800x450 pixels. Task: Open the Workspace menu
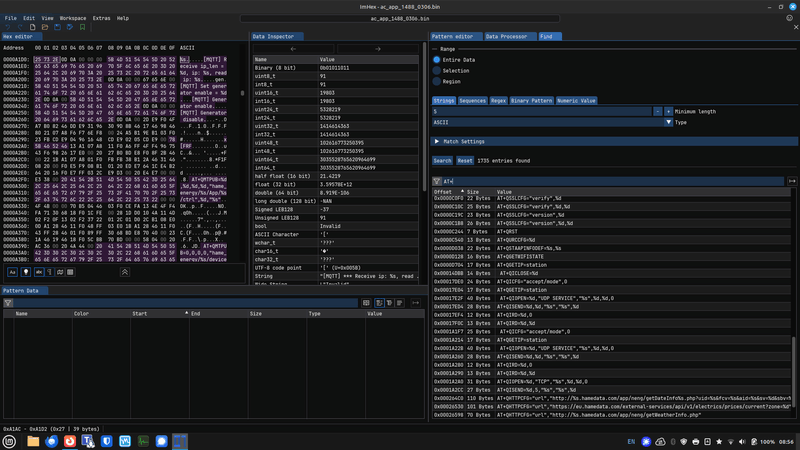72,18
